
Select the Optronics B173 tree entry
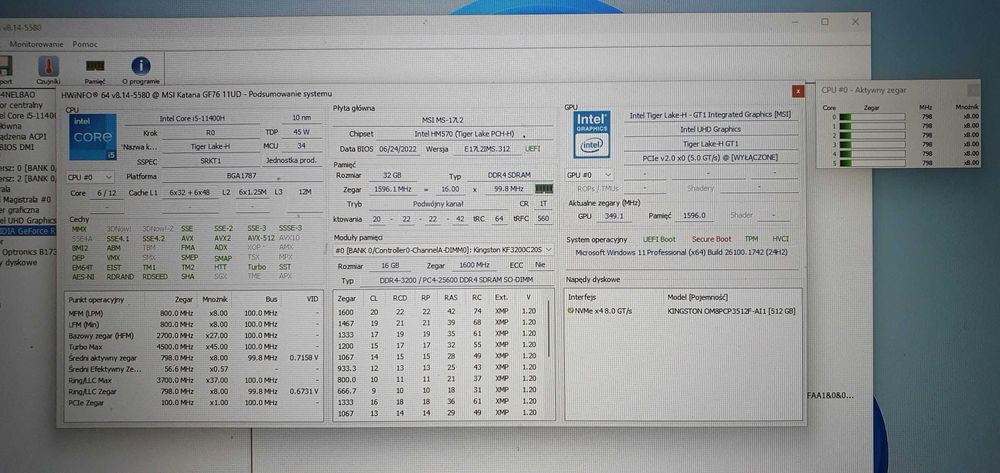pyautogui.click(x=28, y=252)
